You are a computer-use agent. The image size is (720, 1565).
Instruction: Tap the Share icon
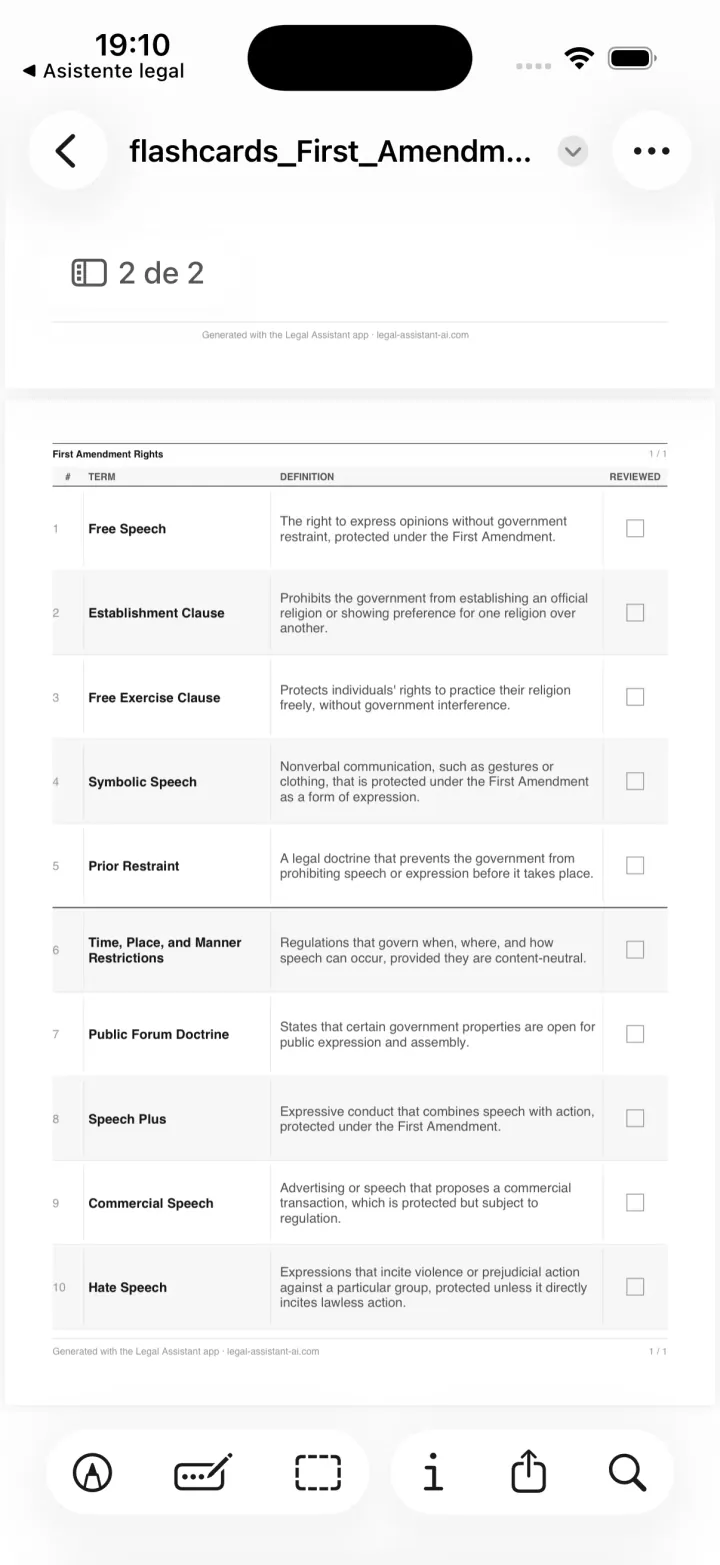tap(529, 1471)
